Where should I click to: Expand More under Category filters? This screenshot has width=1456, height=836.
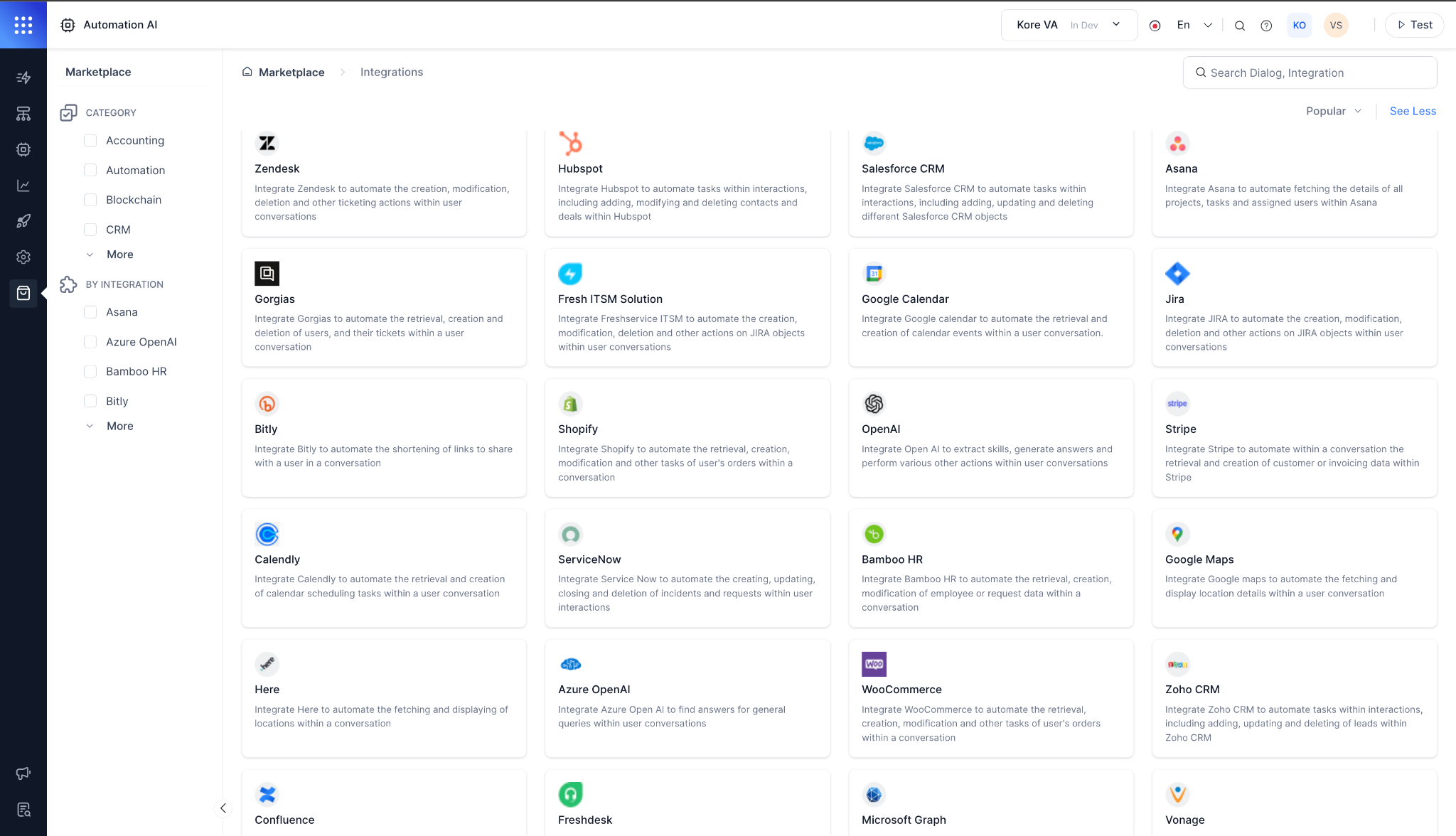(119, 254)
